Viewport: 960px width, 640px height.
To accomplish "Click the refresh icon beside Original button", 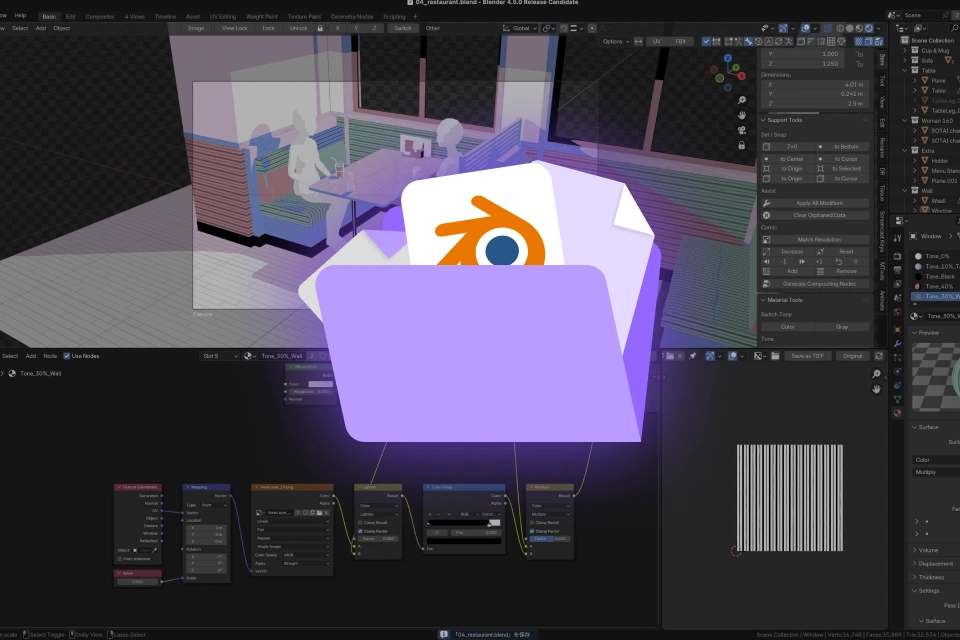I will pos(879,356).
